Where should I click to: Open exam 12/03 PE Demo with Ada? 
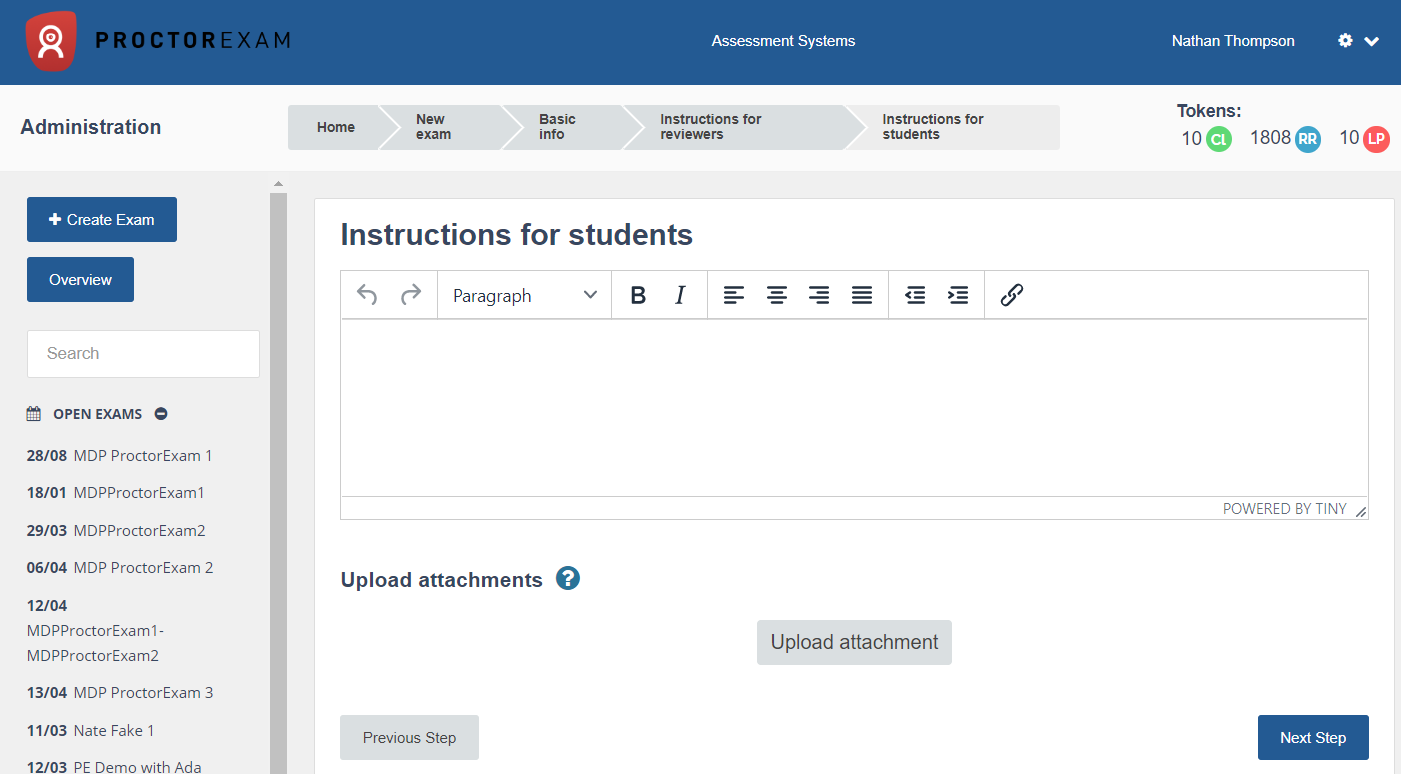114,767
